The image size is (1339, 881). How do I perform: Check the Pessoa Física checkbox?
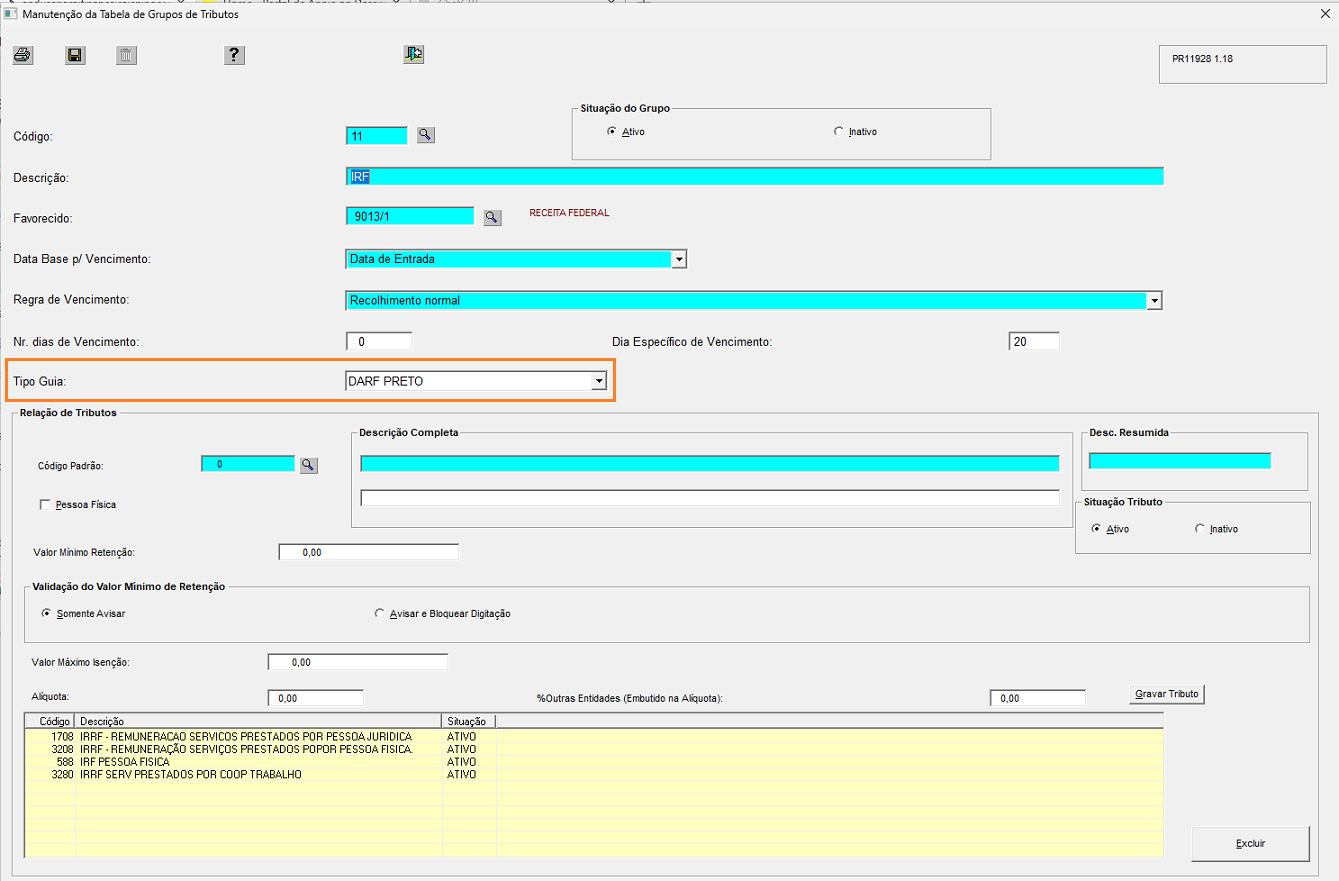pyautogui.click(x=45, y=505)
